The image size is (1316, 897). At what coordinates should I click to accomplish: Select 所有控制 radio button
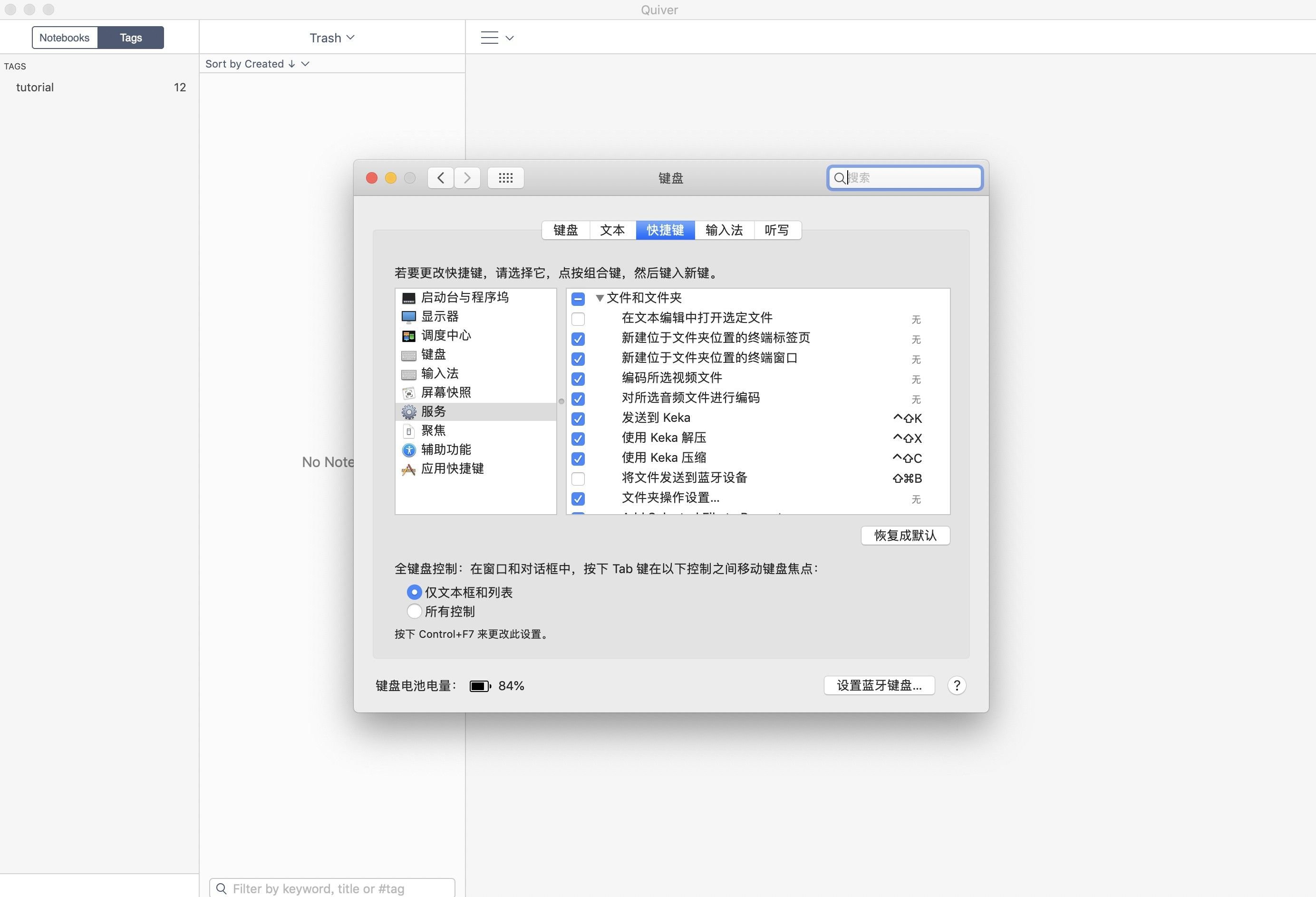click(x=414, y=612)
